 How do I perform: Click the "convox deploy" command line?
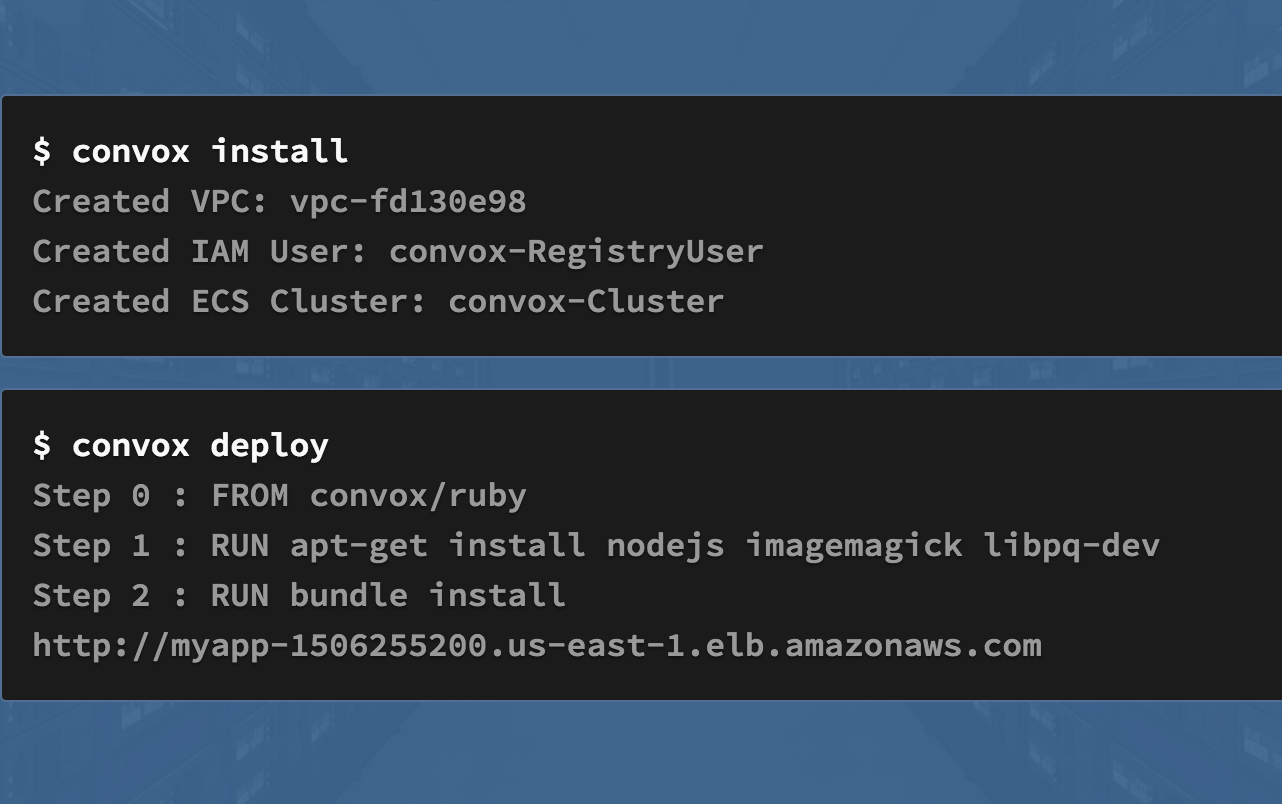[x=180, y=445]
